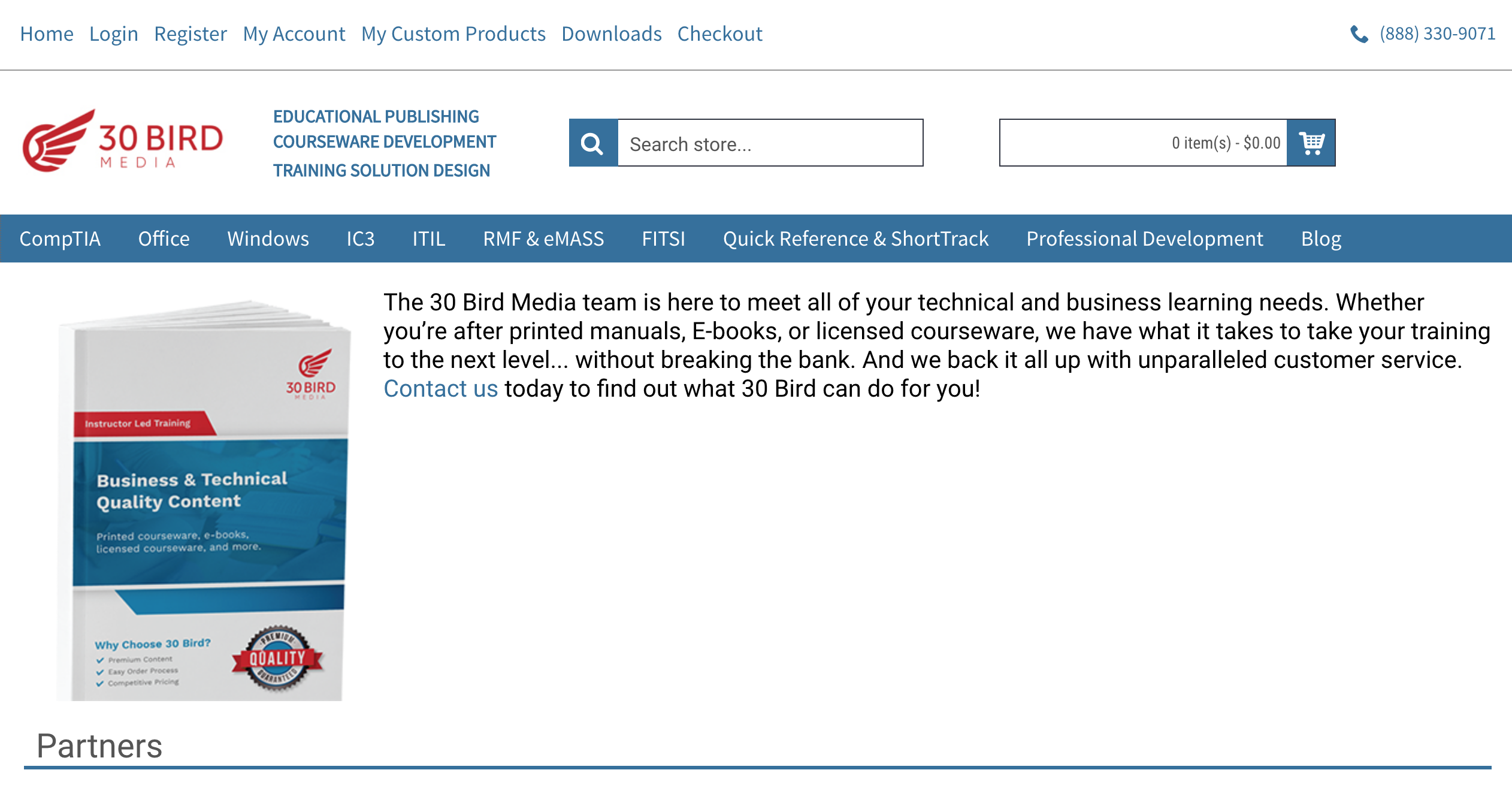Click the COURSEWARE DEVELOPMENT tagline text
Image resolution: width=1512 pixels, height=785 pixels.
point(385,142)
